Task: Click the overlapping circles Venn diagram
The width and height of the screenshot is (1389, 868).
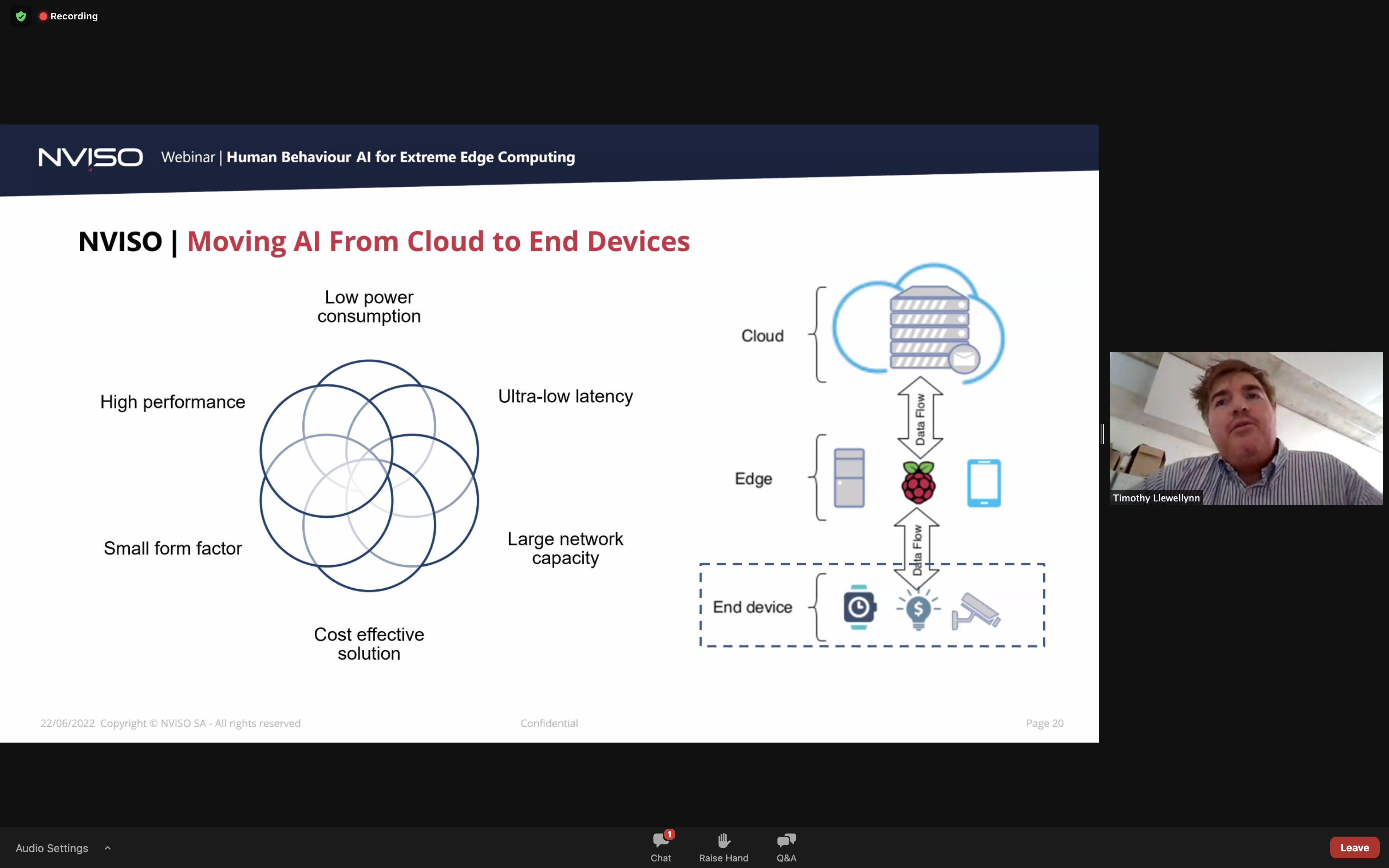Action: pyautogui.click(x=369, y=475)
